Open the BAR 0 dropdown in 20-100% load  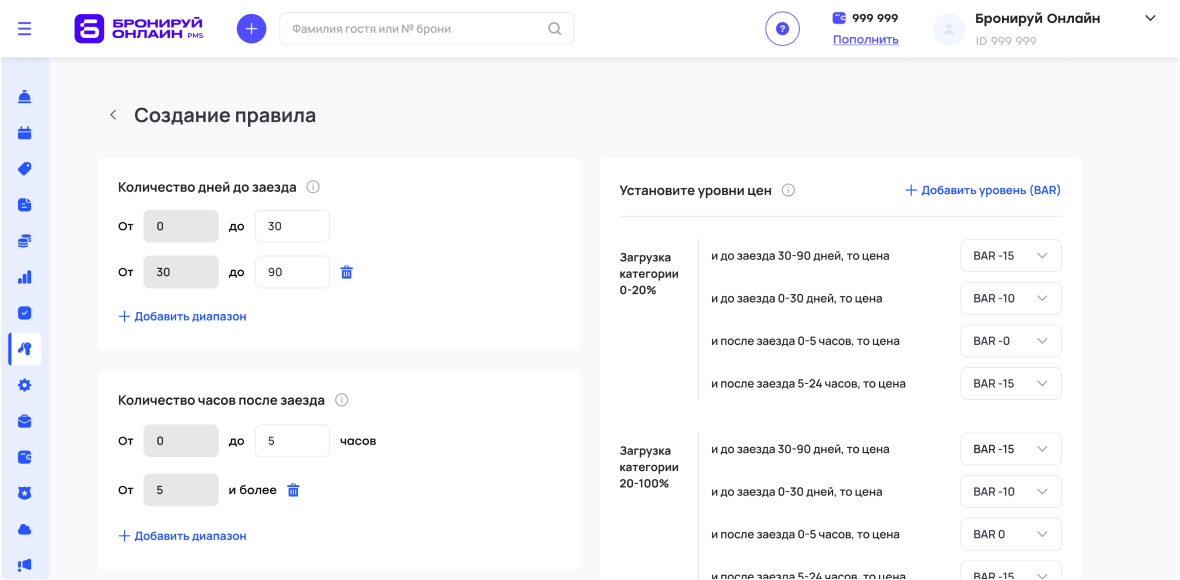pos(1010,534)
